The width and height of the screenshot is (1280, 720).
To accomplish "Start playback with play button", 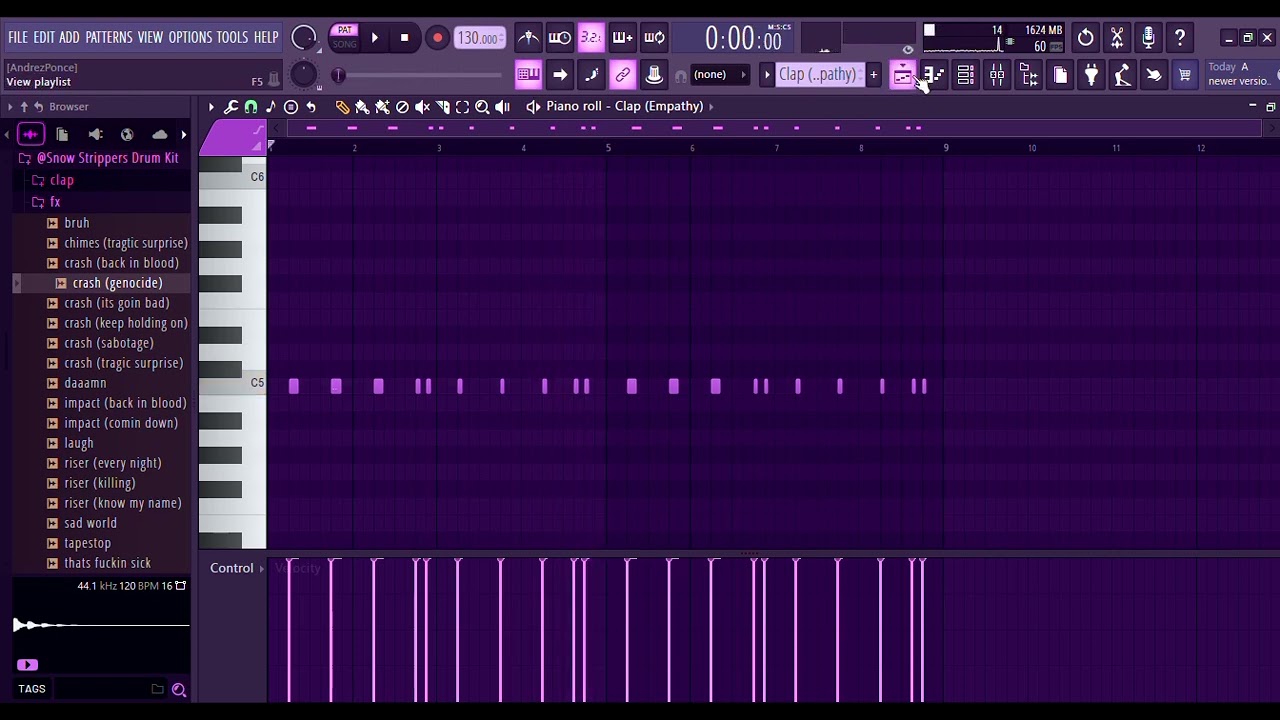I will [374, 38].
